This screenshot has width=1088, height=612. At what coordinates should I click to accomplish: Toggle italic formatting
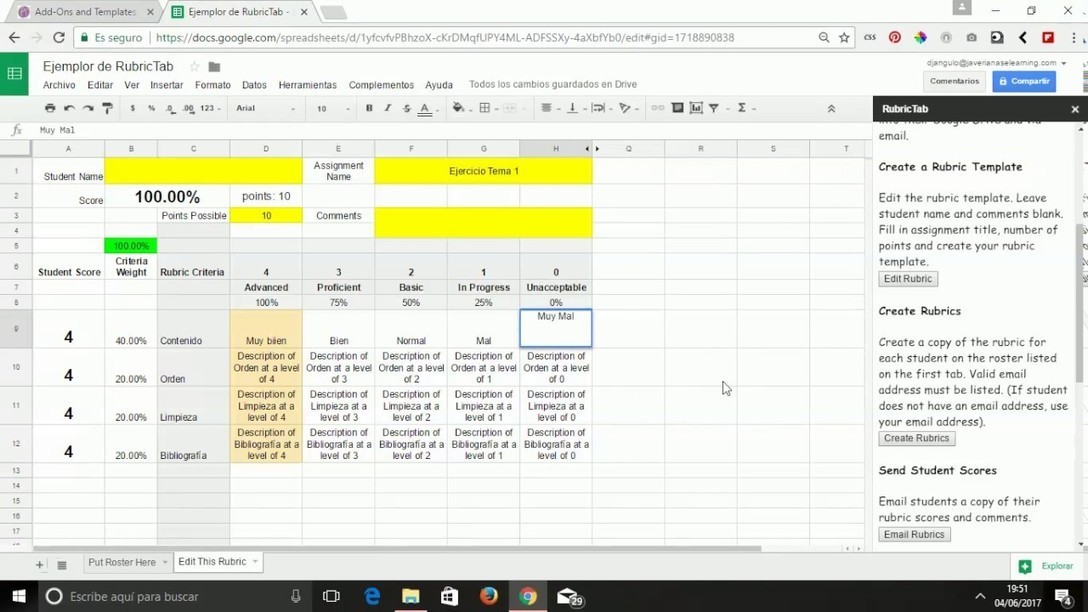point(387,108)
